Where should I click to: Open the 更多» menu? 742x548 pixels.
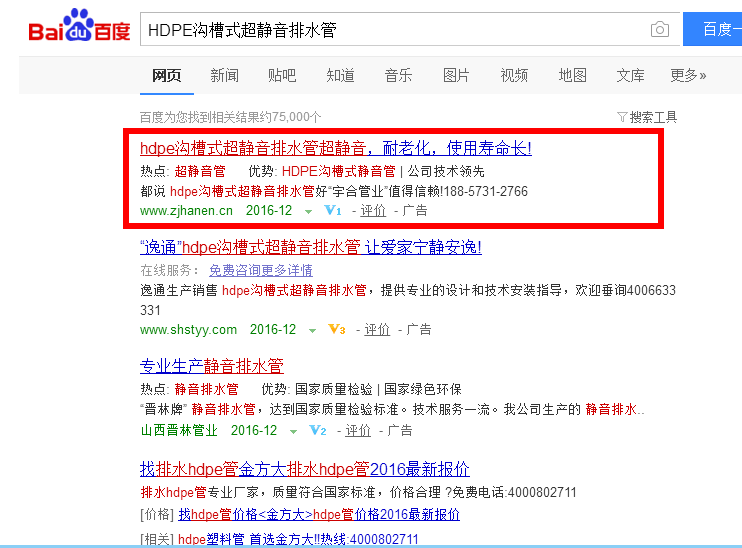688,75
